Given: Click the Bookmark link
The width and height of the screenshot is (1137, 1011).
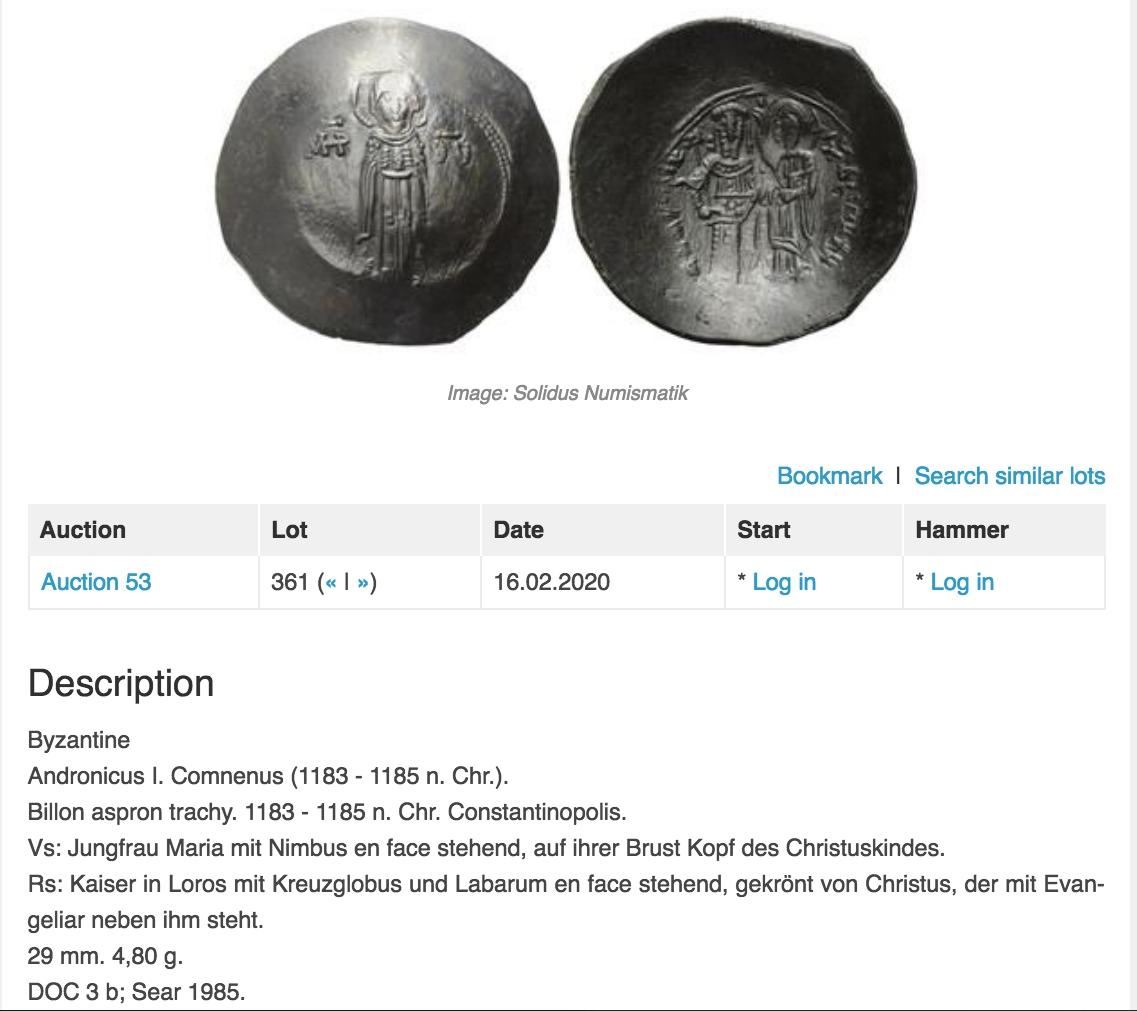Looking at the screenshot, I should pos(830,476).
